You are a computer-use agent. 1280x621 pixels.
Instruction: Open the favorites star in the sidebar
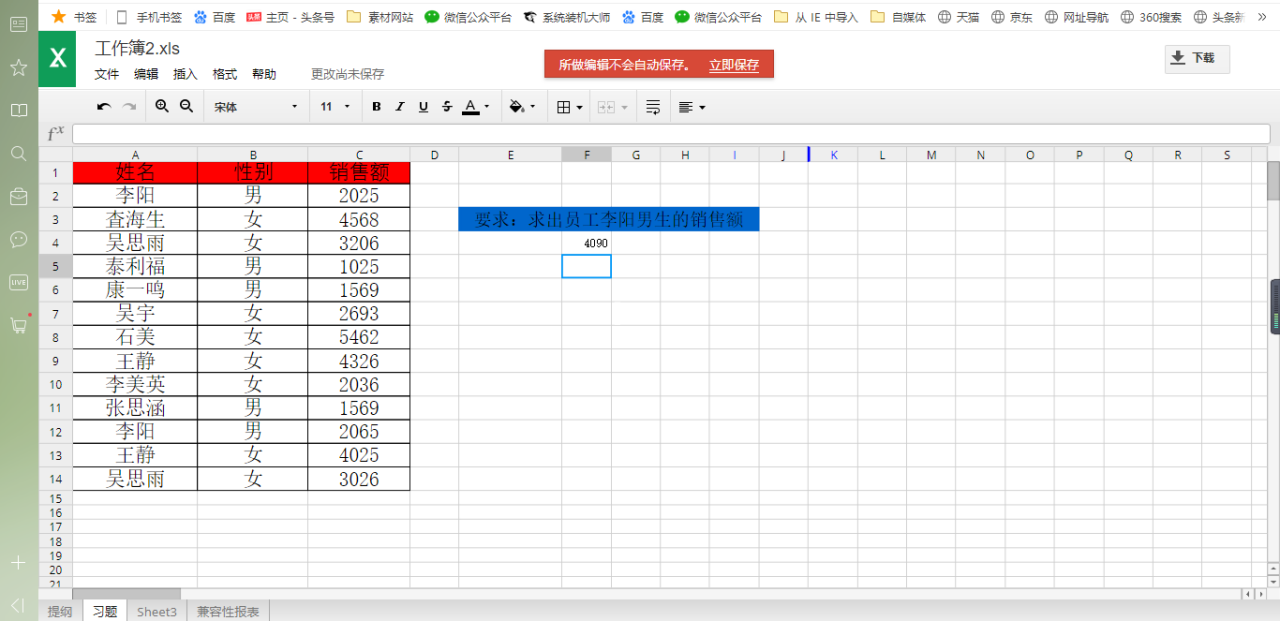click(x=18, y=67)
